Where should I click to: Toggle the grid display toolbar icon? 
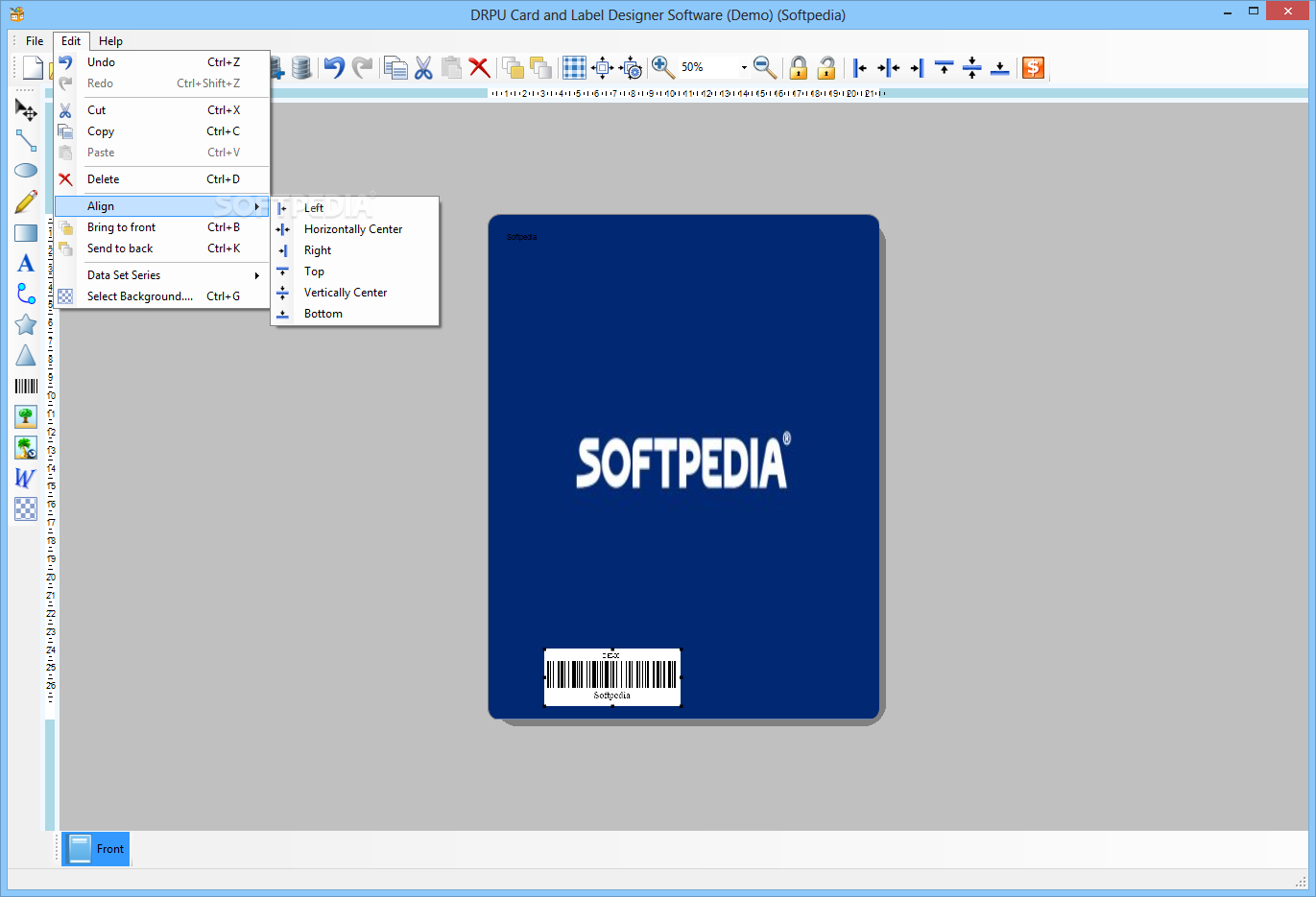[574, 67]
